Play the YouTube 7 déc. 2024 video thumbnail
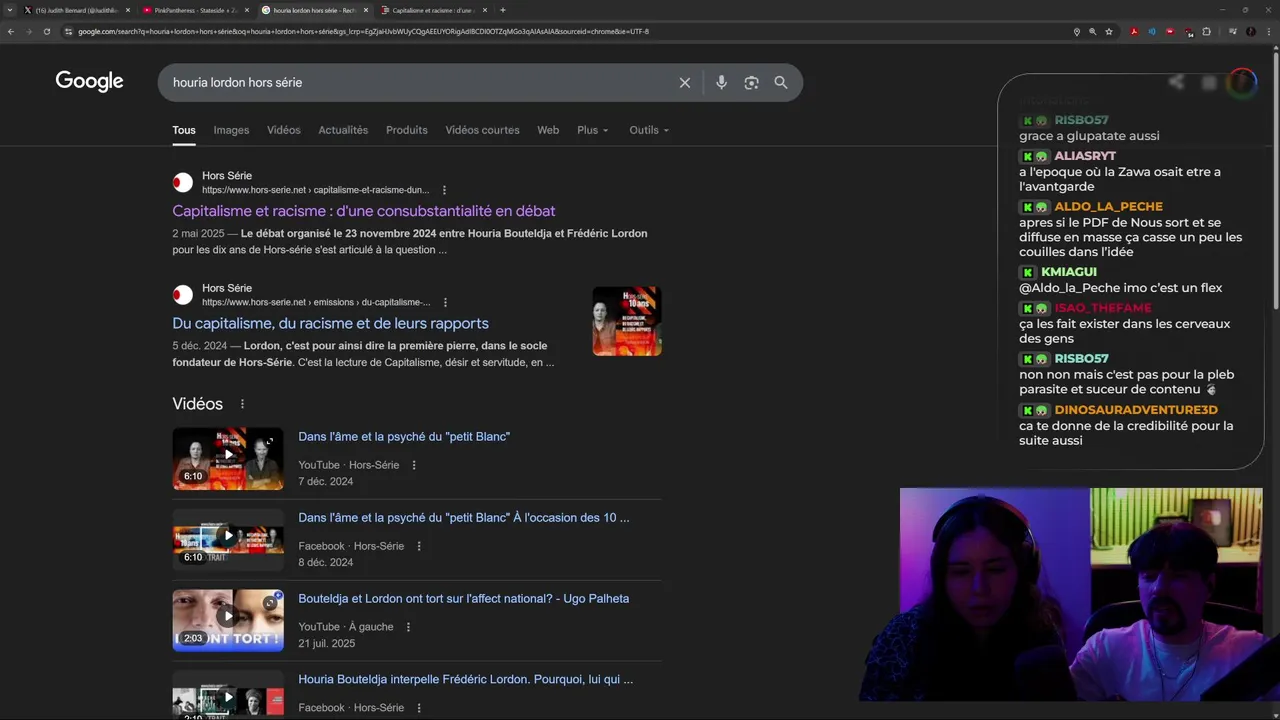 228,459
